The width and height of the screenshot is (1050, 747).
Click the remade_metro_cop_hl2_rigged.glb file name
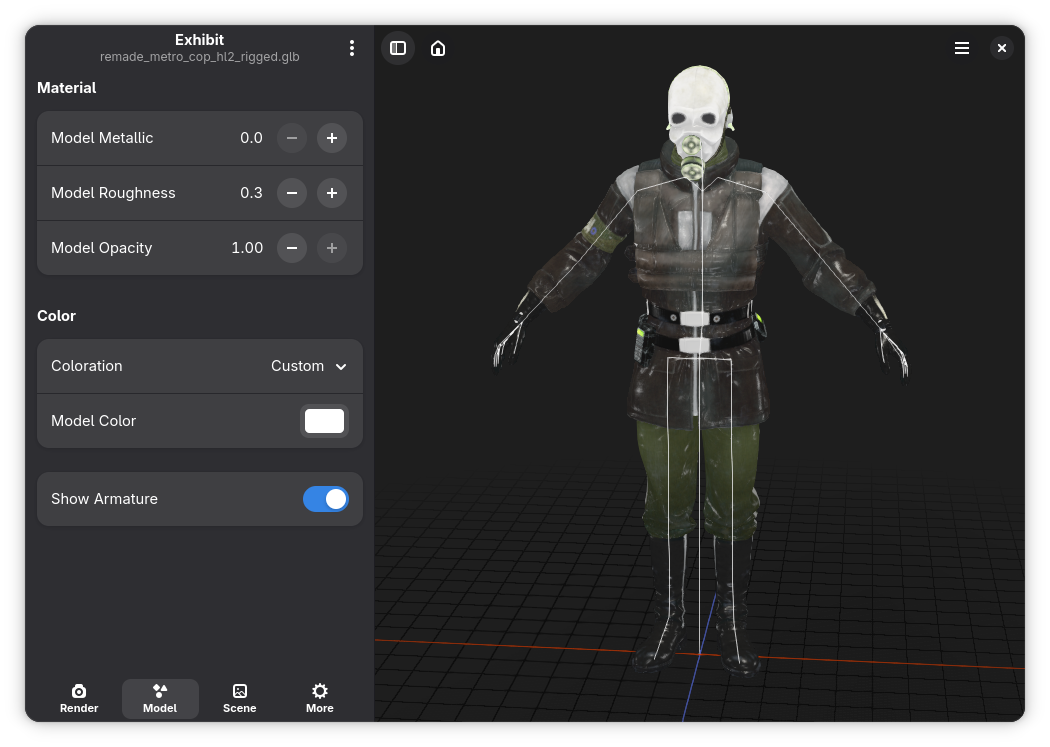tap(200, 57)
